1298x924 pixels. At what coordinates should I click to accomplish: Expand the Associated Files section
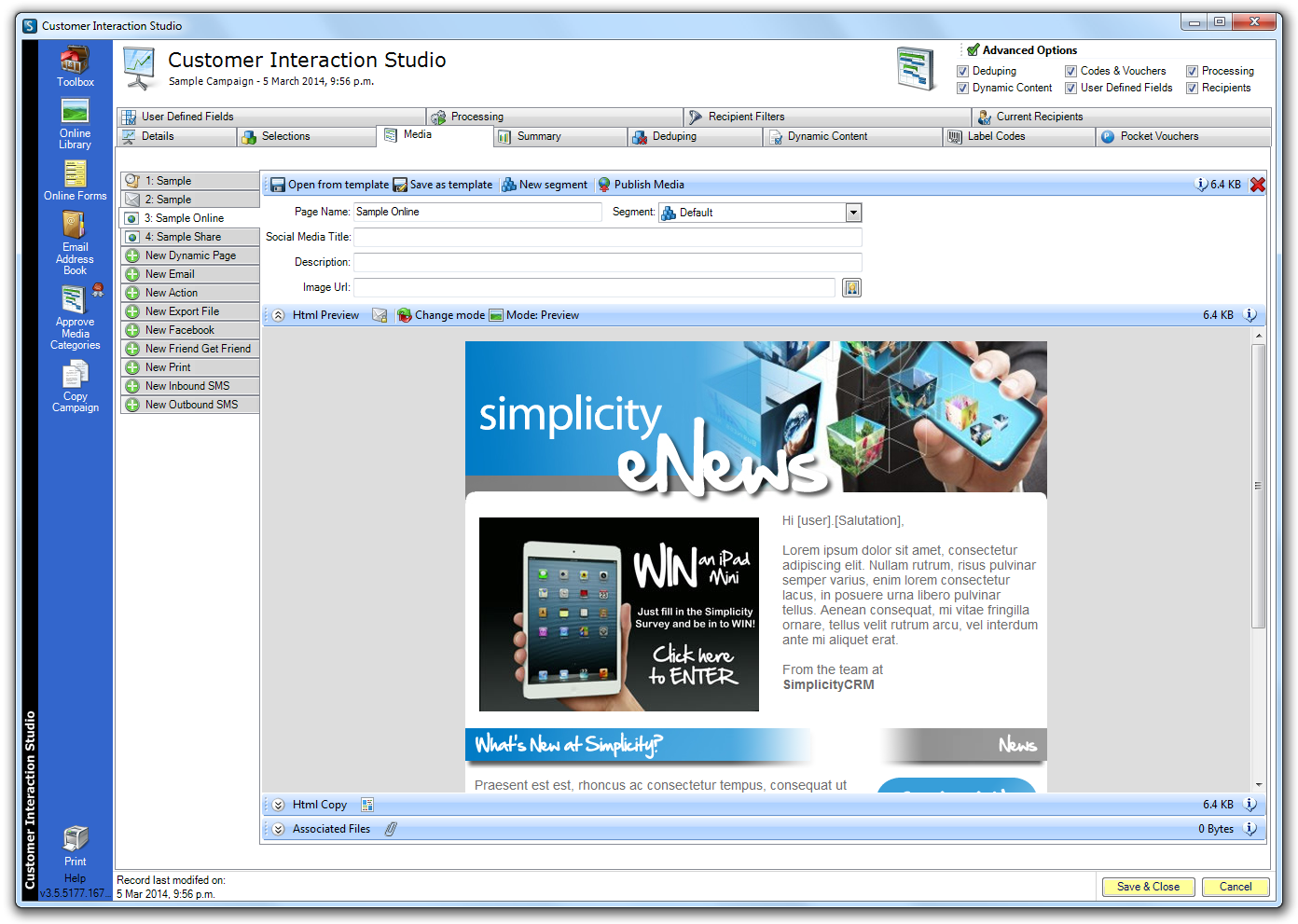[278, 829]
